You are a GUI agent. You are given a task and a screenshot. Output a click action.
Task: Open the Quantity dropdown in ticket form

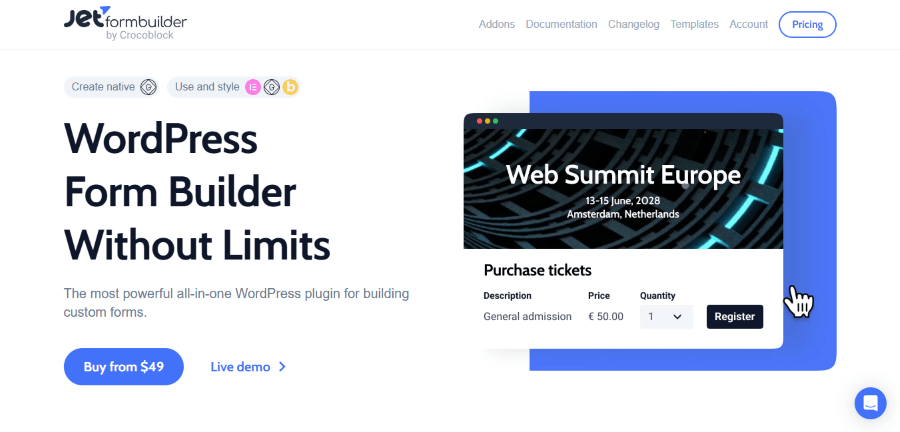pos(665,317)
